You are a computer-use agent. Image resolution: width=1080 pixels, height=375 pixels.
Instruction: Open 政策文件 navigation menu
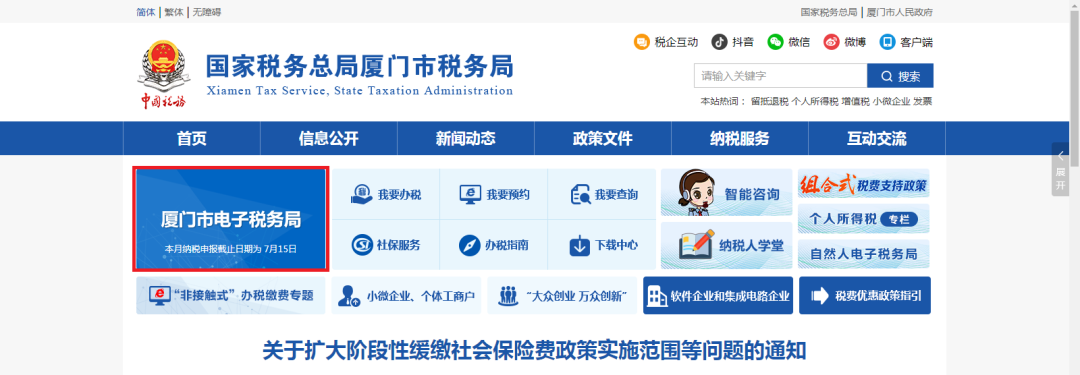tap(603, 139)
